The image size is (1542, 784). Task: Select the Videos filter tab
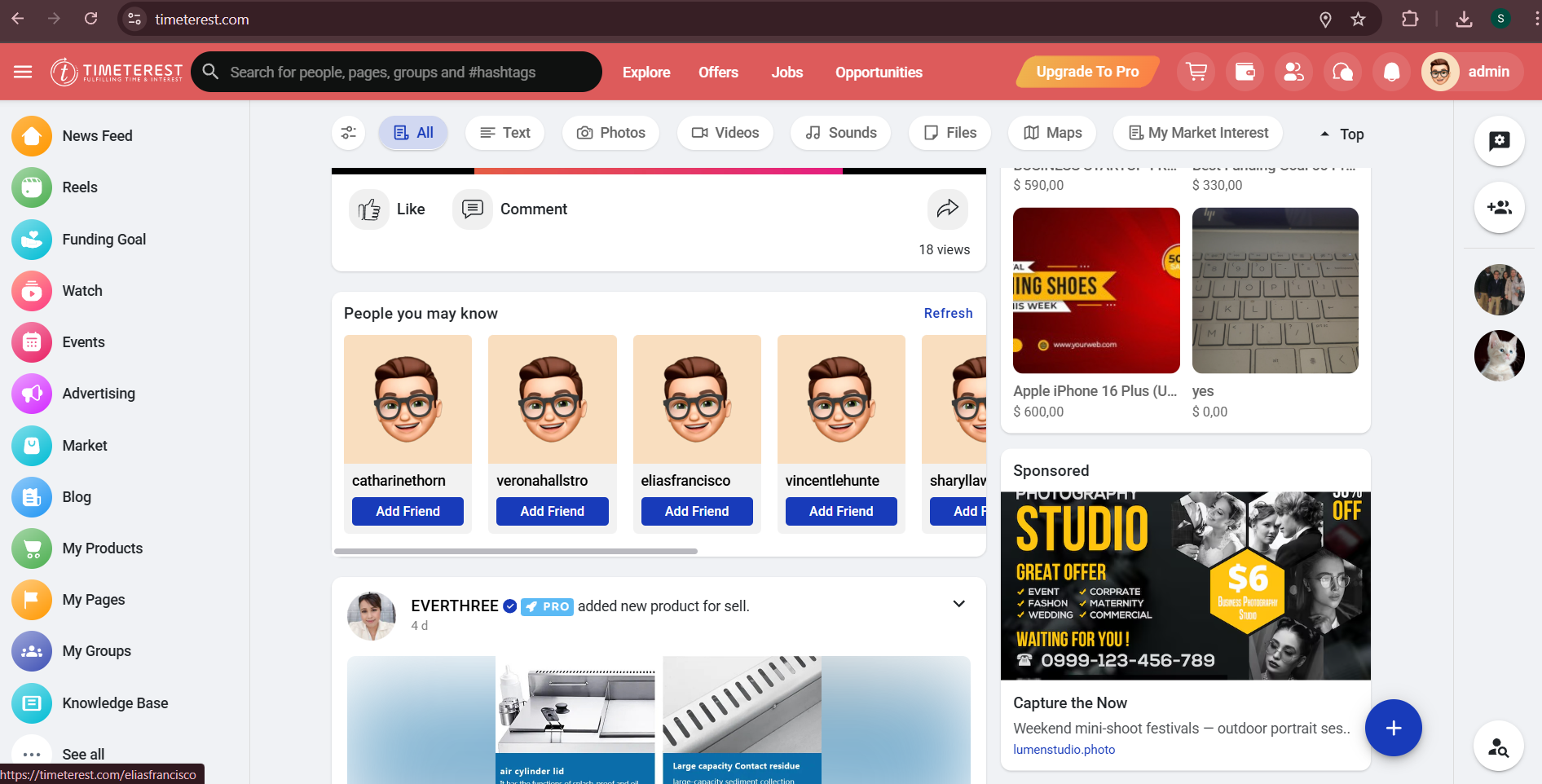click(725, 133)
